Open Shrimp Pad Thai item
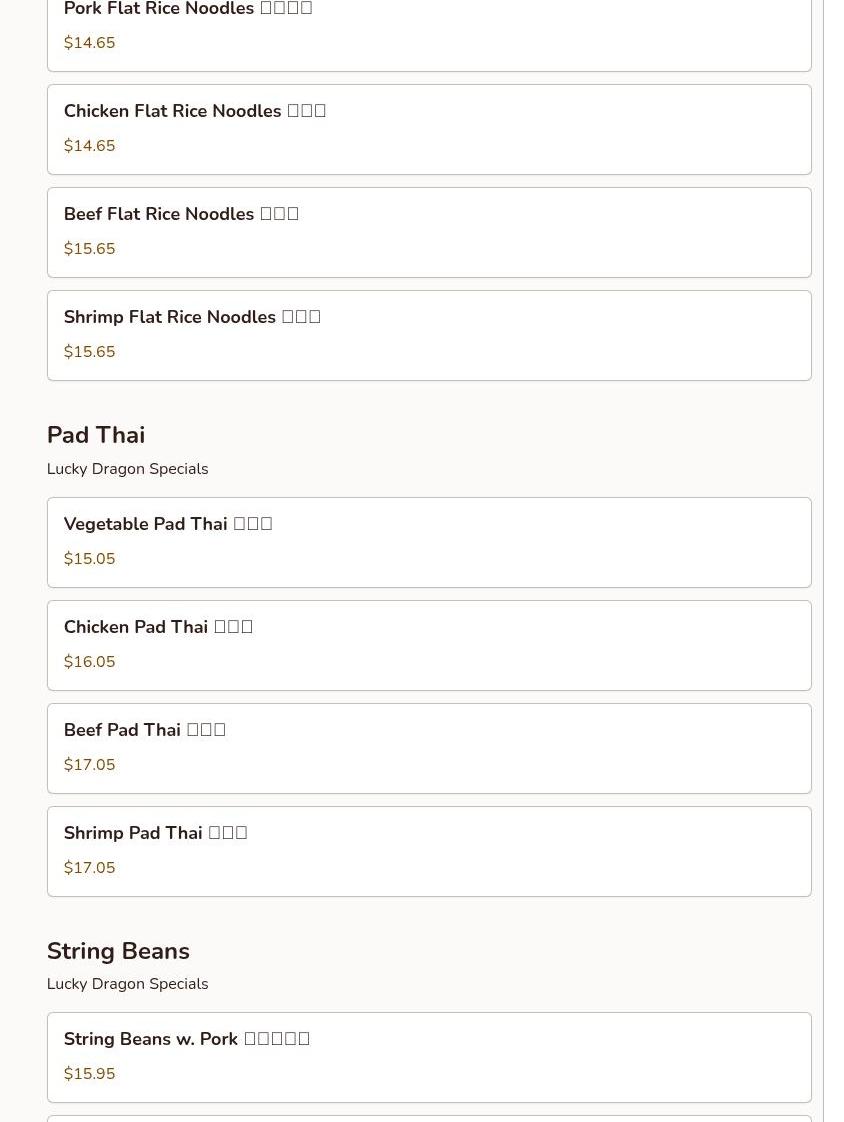This screenshot has width=844, height=1122. [429, 852]
